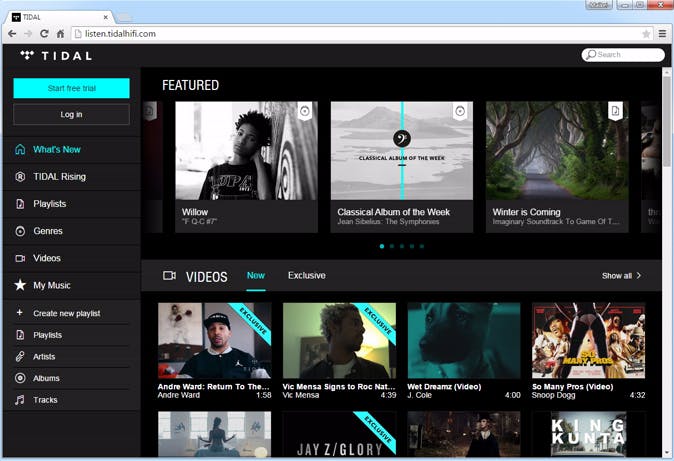The image size is (674, 461).
Task: Click the address bar with listen.tidalhifi.com
Action: pos(362,34)
